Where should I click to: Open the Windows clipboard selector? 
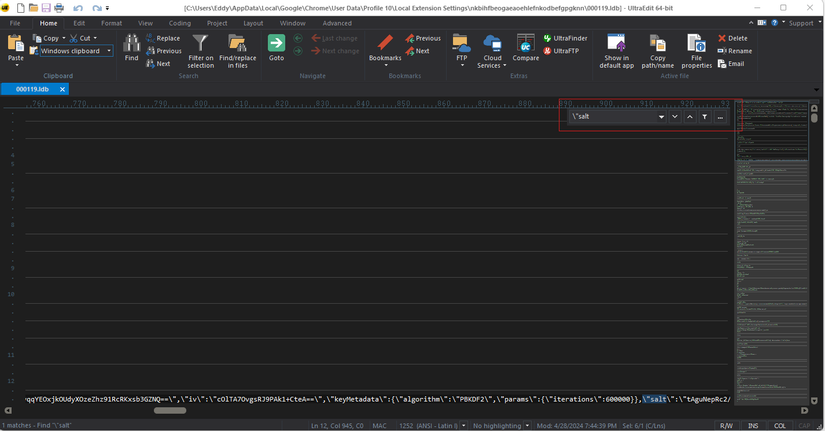click(x=76, y=51)
